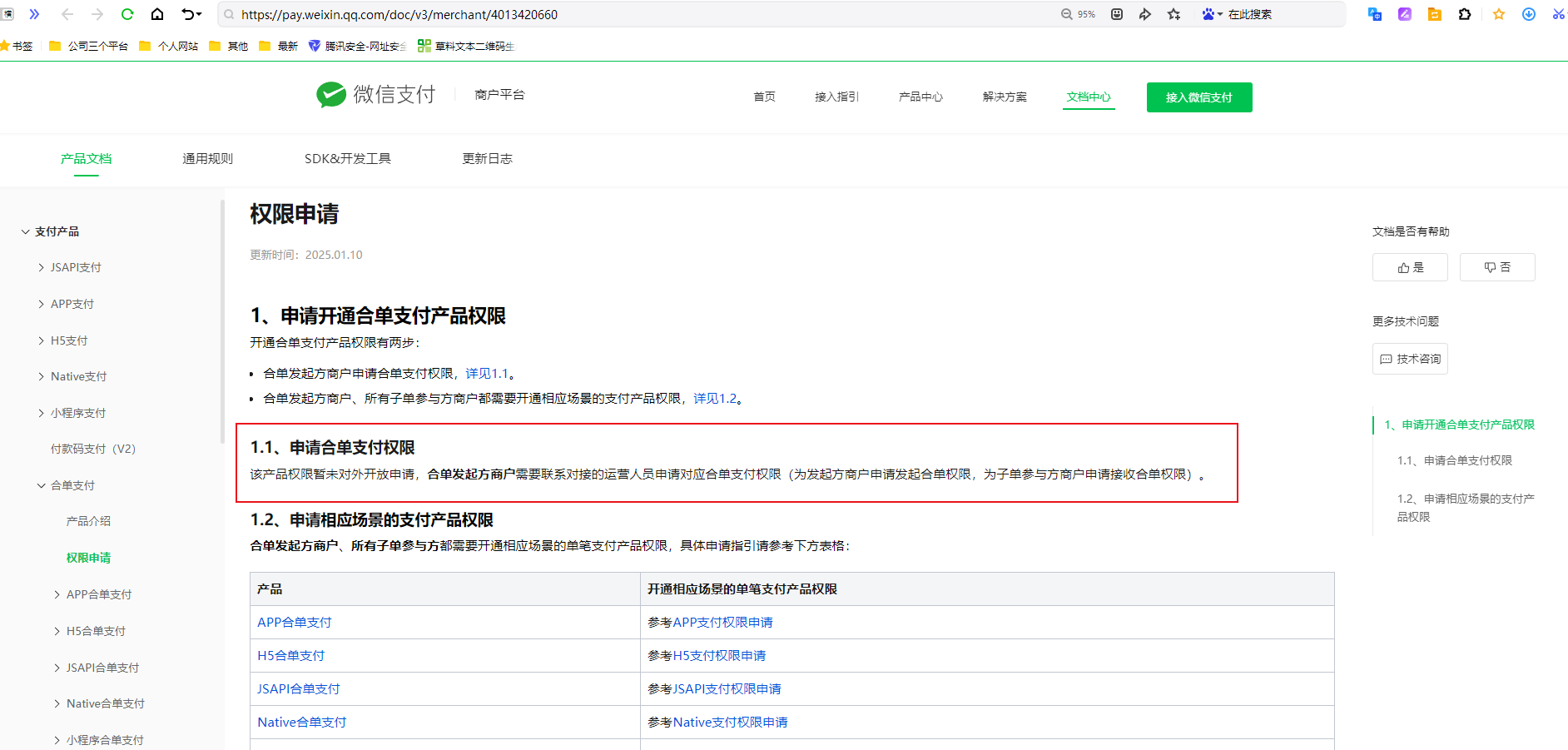Go to the browser home page icon
The height and width of the screenshot is (750, 1568).
[x=157, y=14]
